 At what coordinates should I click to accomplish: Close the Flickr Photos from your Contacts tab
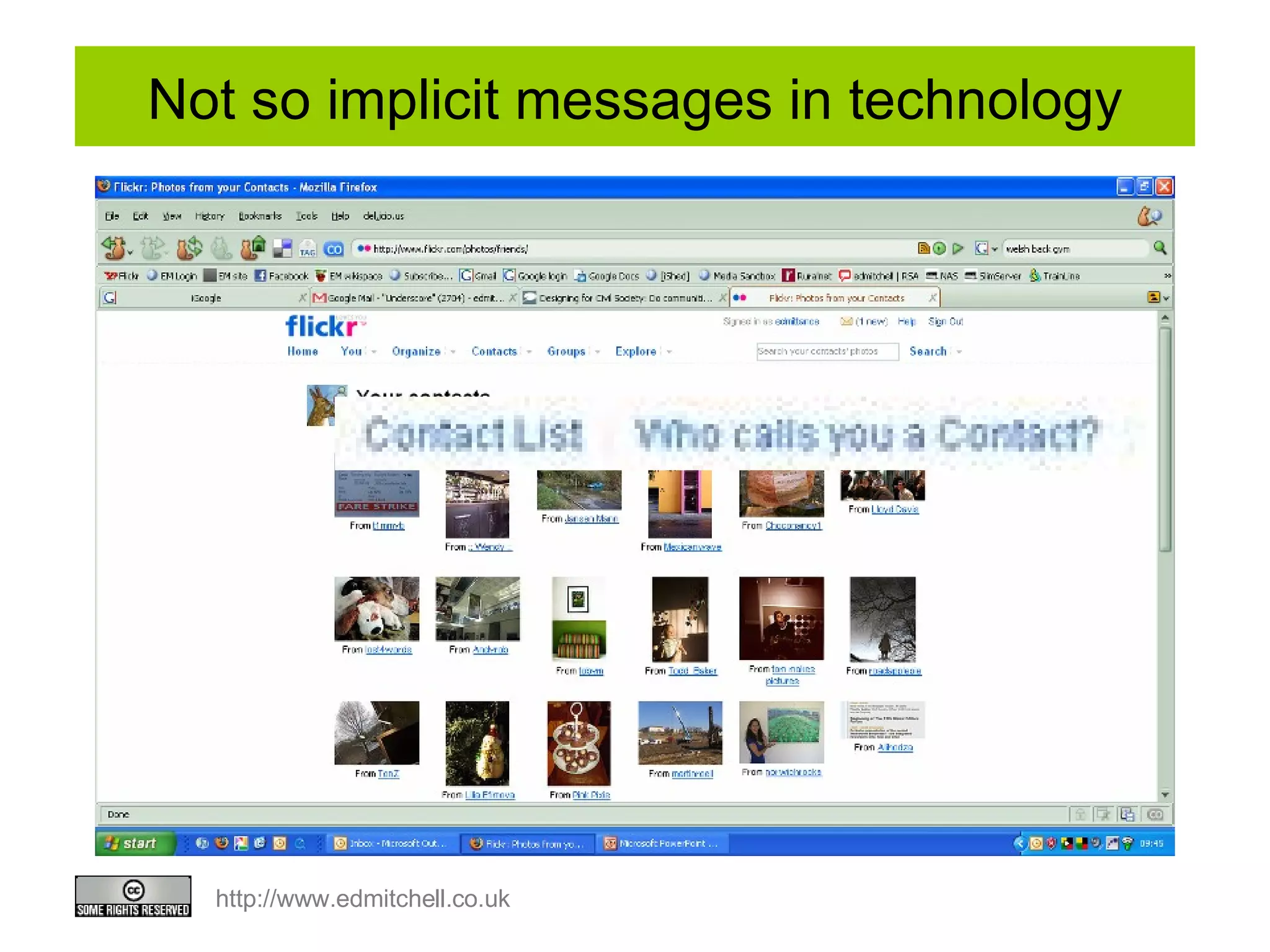pos(932,298)
